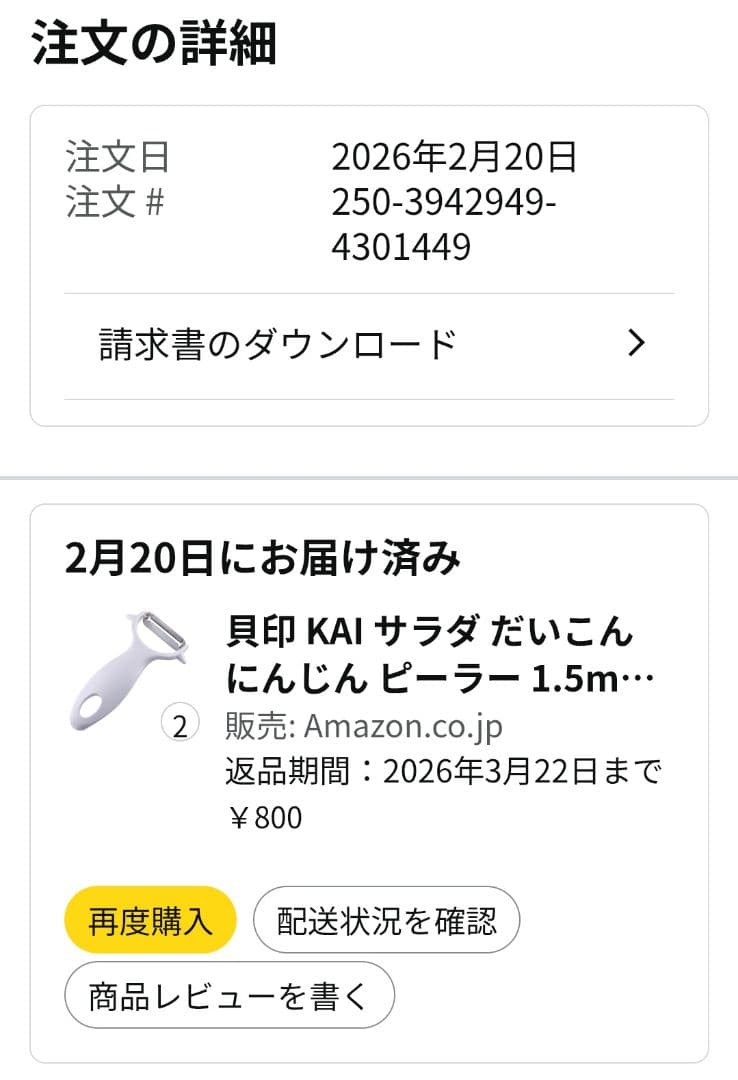Write a review with 商品レビューを書く

pos(229,995)
